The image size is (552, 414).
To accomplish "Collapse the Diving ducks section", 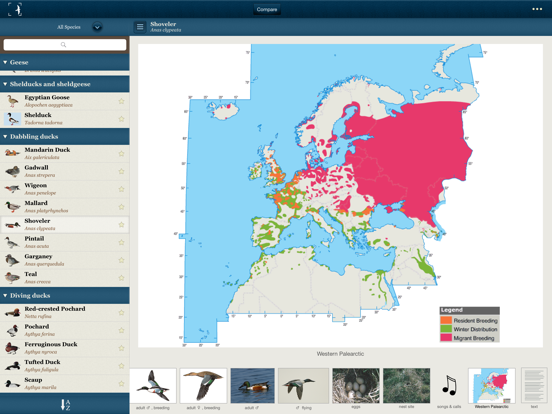I will 65,295.
